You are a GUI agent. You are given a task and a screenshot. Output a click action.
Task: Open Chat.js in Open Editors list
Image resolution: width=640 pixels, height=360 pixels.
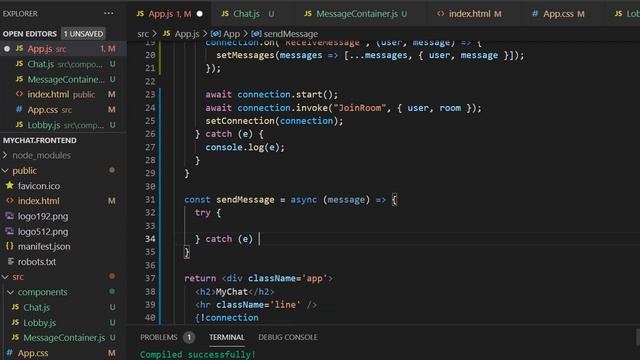click(x=63, y=64)
